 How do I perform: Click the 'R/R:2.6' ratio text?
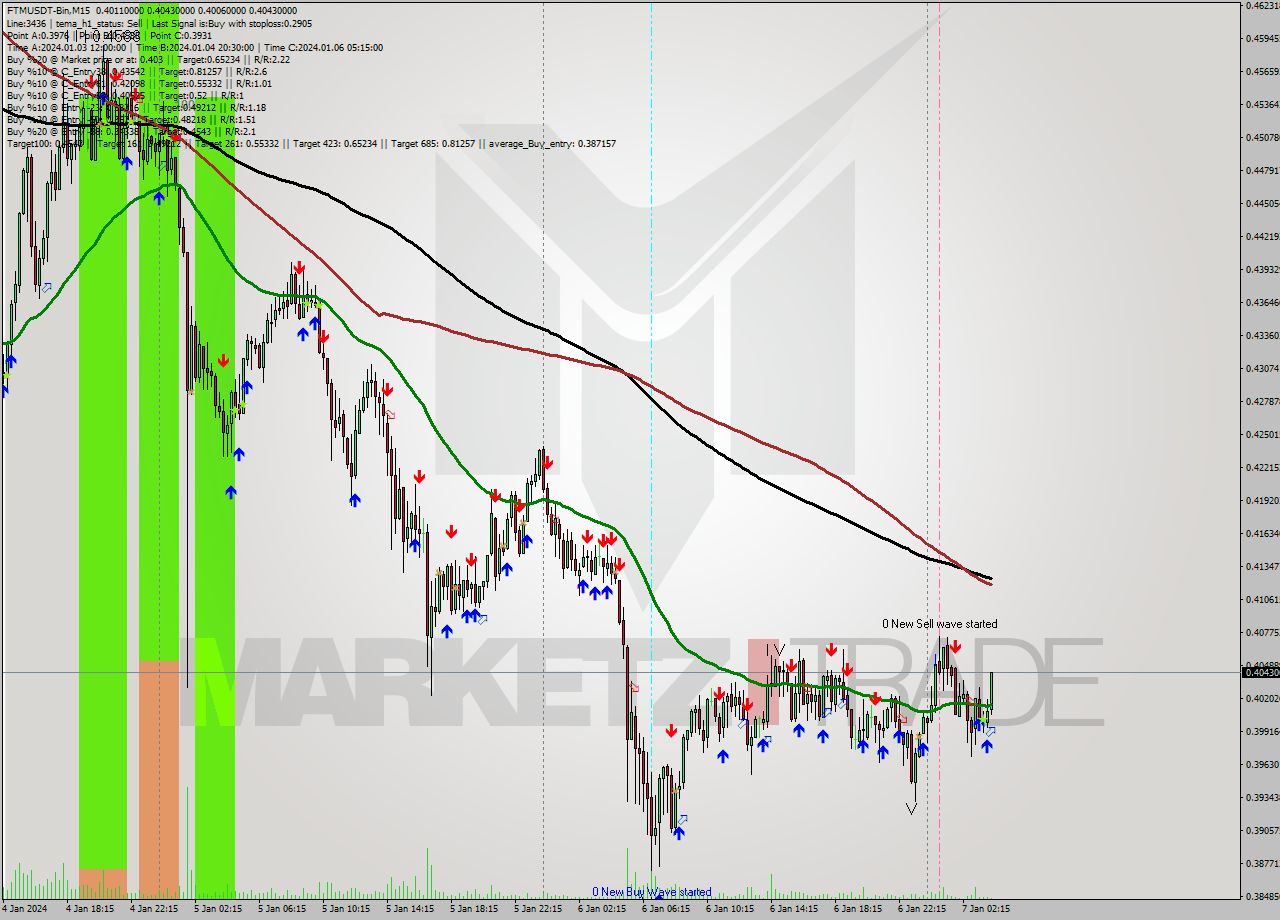tap(250, 71)
